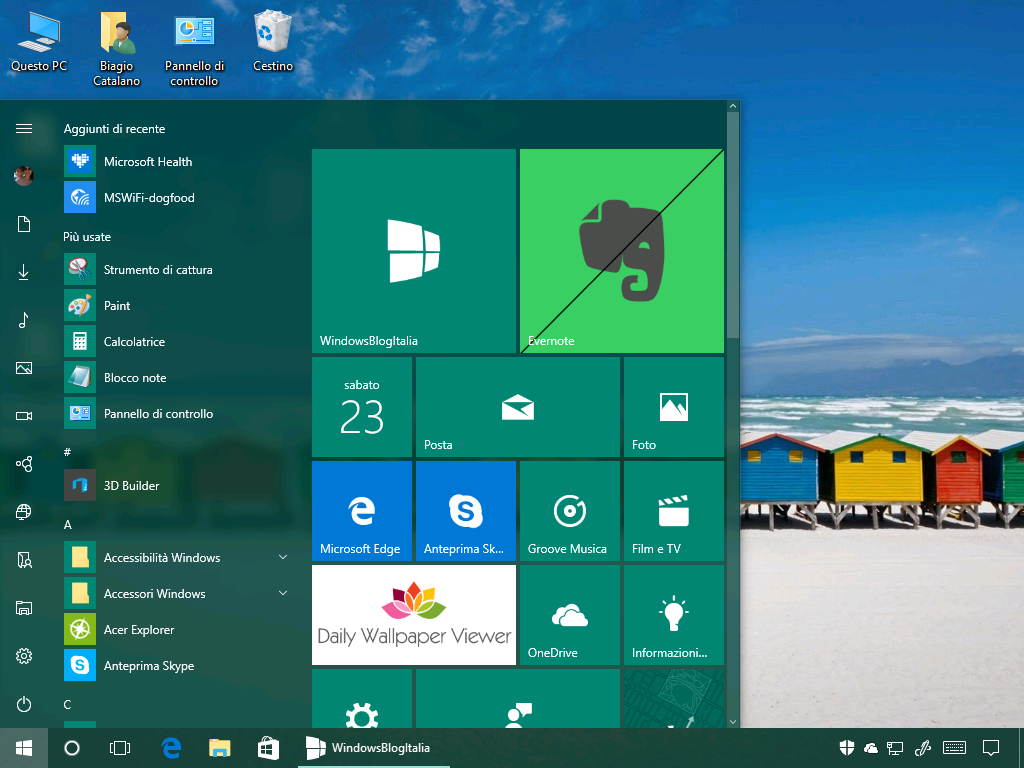Screen dimensions: 1024x768
Task: Click Start menu scrollbar up arrow
Action: pyautogui.click(x=733, y=106)
